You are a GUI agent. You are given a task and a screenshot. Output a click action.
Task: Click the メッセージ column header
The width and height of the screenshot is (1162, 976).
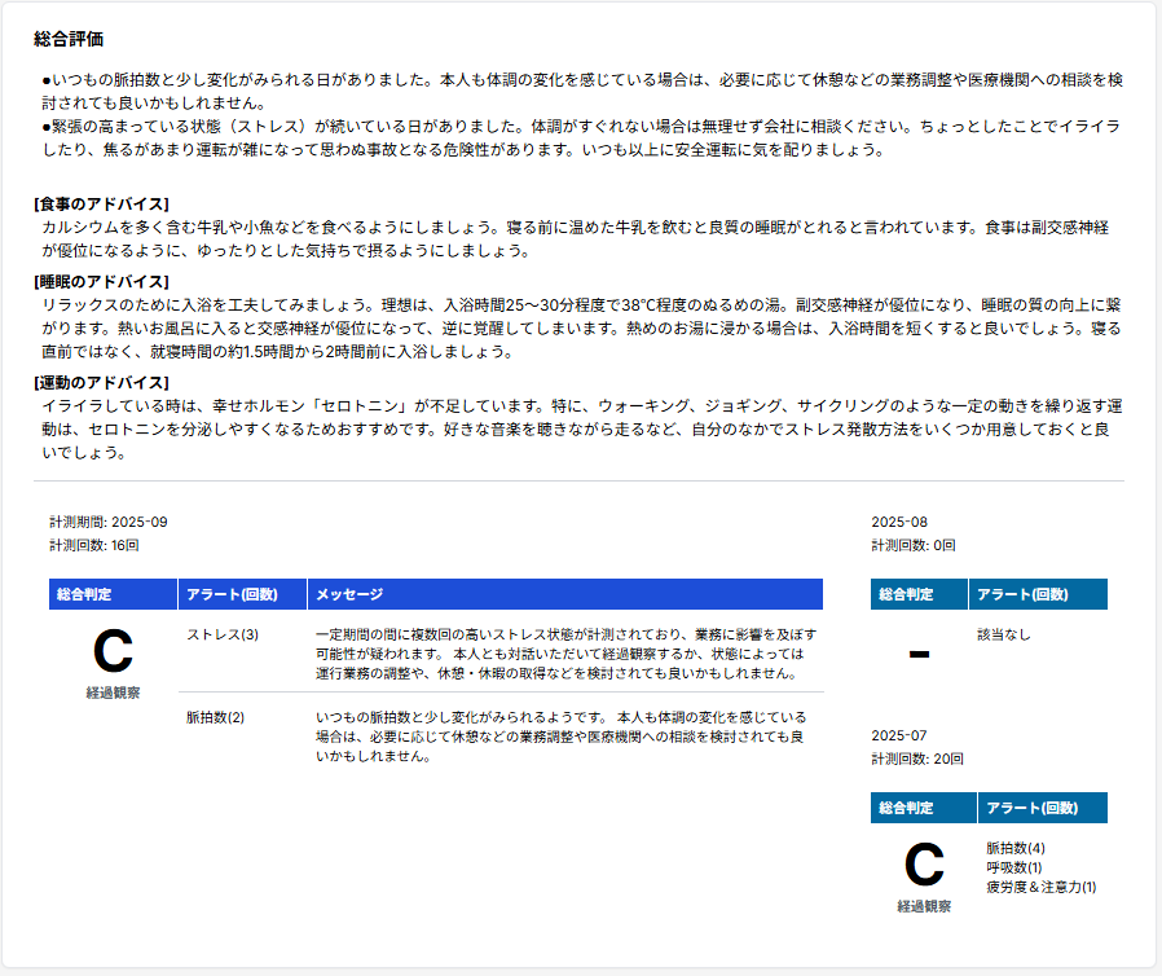(x=349, y=594)
